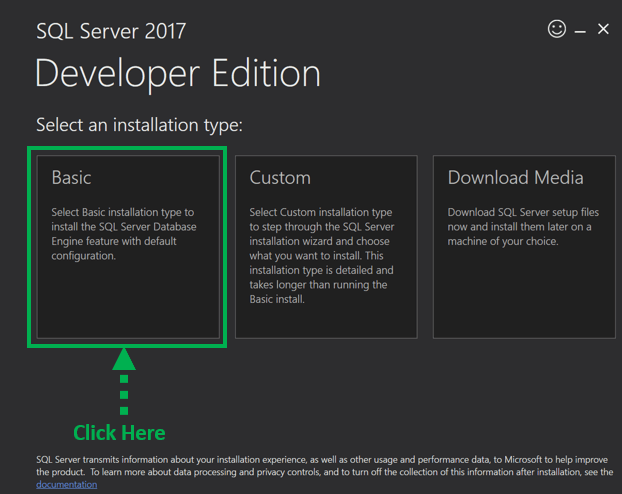Click the "Download Media" heading text
Viewport: 622px width, 494px height.
point(515,178)
